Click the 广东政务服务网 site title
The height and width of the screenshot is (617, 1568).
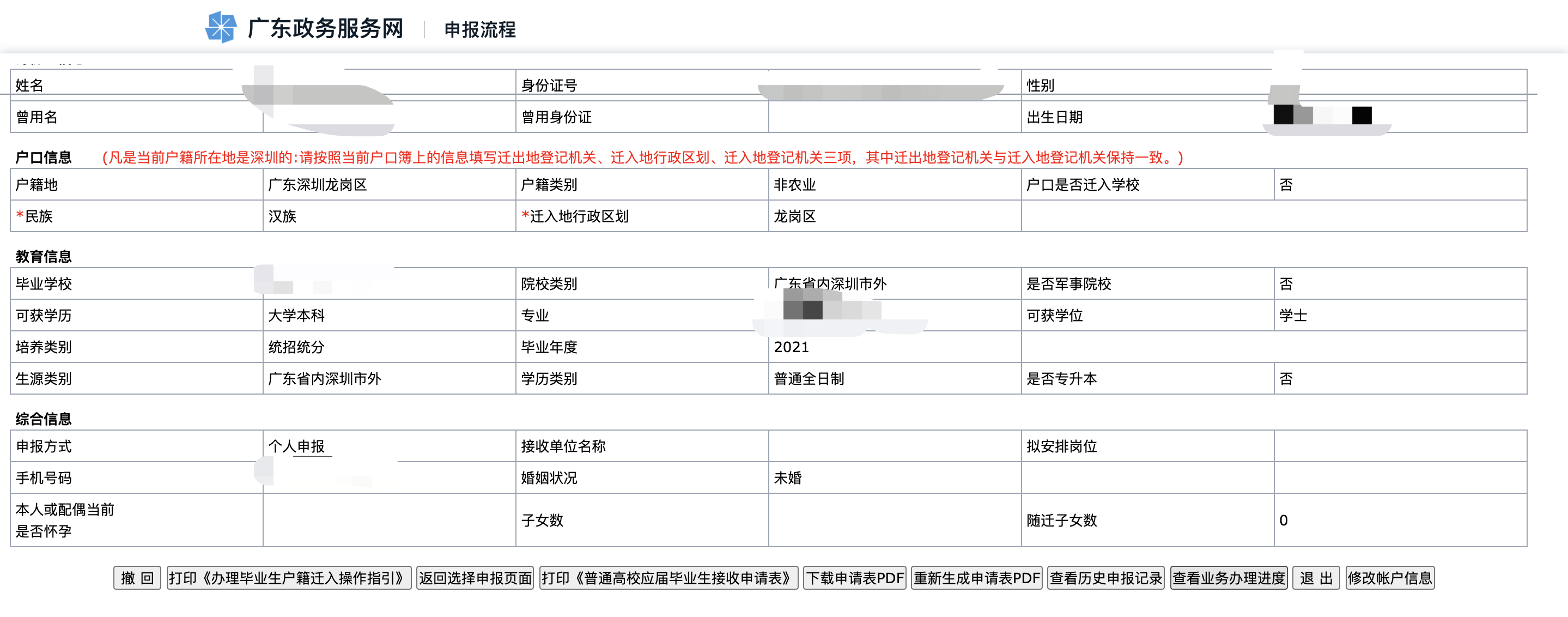point(326,28)
